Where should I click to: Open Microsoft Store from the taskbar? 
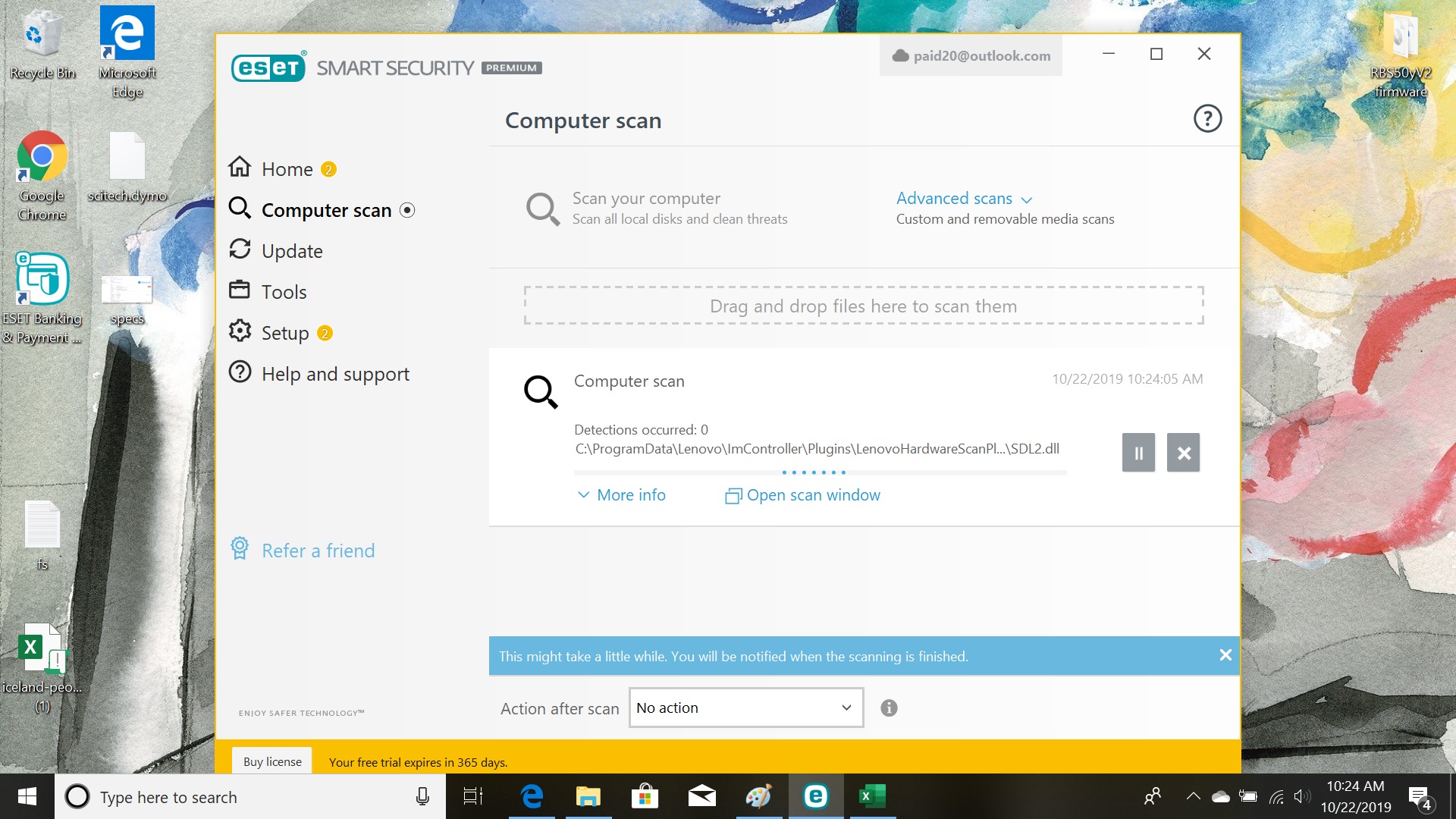[x=645, y=796]
